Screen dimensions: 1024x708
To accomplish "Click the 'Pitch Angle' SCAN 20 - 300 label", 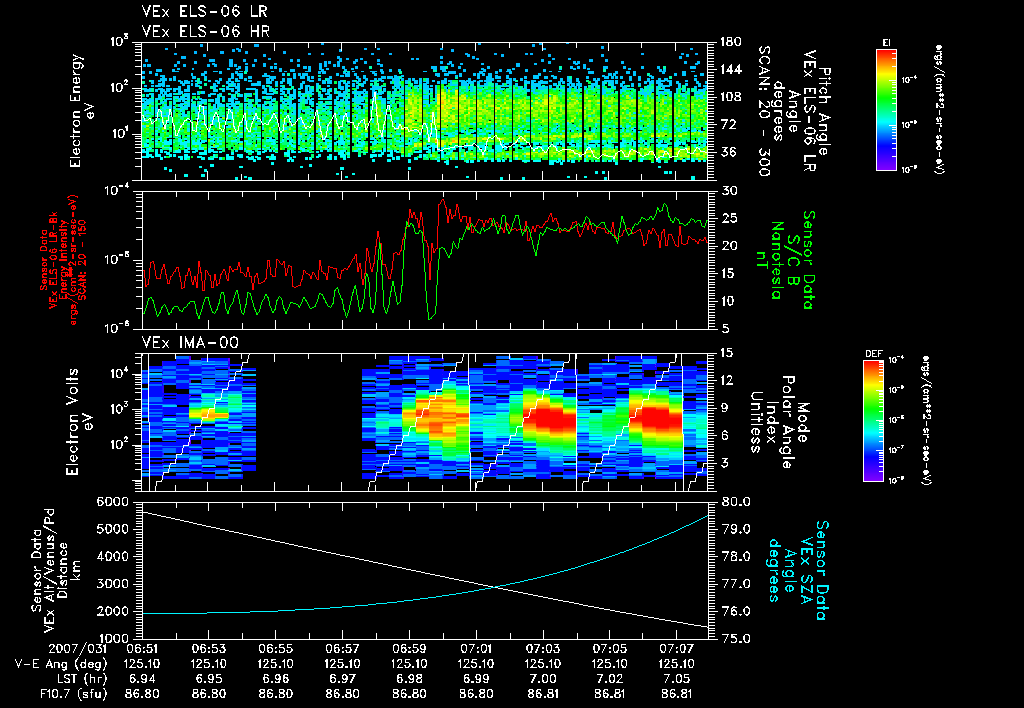I will 793,110.
